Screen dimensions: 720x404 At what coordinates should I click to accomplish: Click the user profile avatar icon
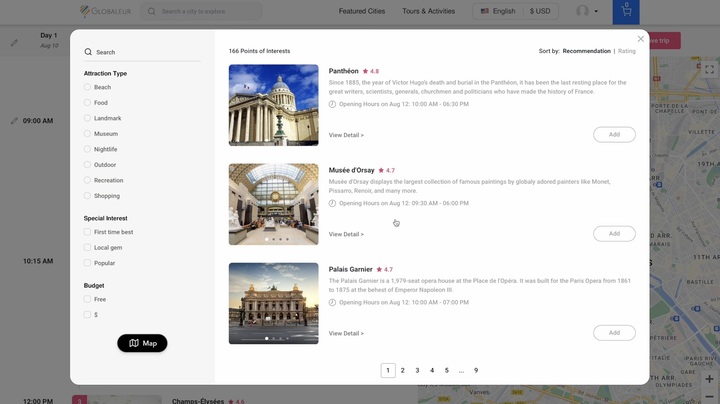(x=583, y=11)
